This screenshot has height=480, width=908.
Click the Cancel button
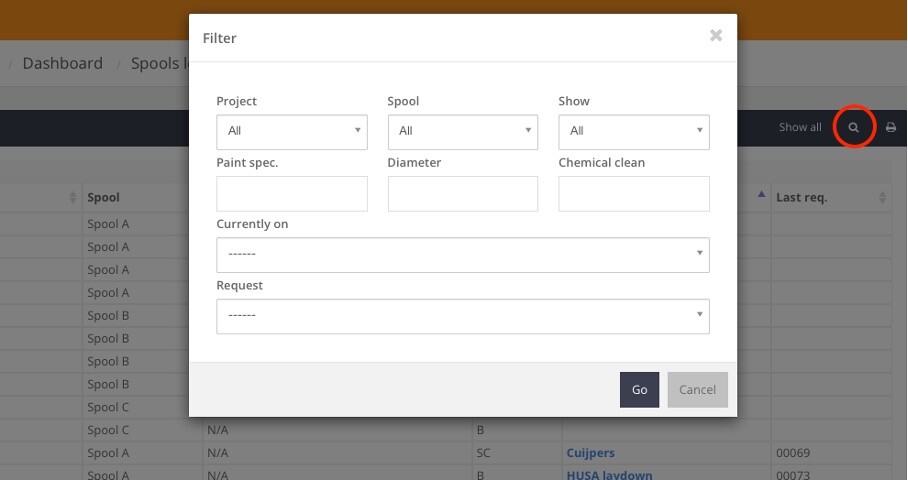click(x=697, y=390)
